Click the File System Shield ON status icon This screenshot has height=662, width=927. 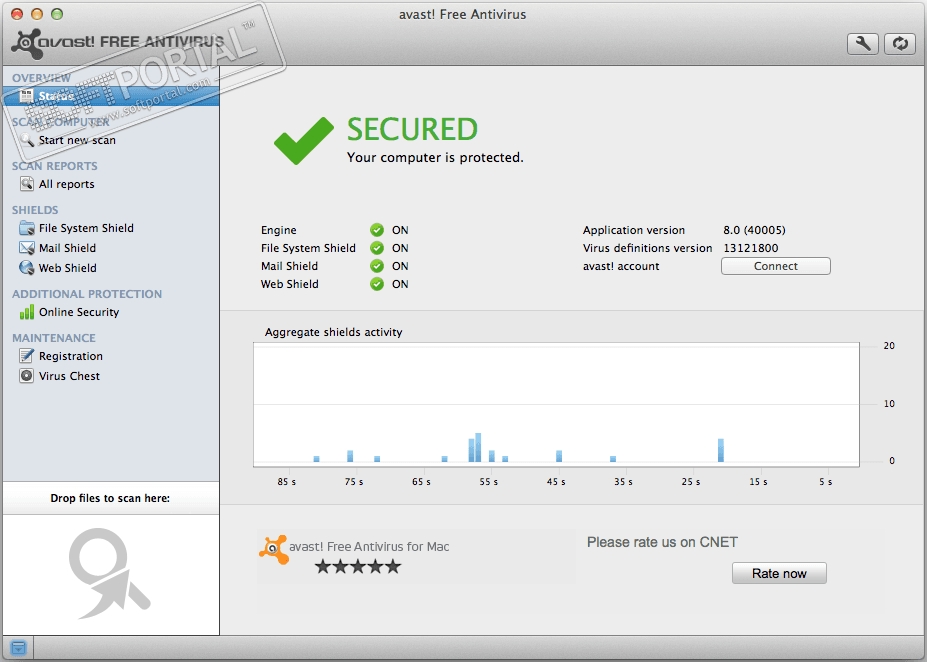pos(377,248)
